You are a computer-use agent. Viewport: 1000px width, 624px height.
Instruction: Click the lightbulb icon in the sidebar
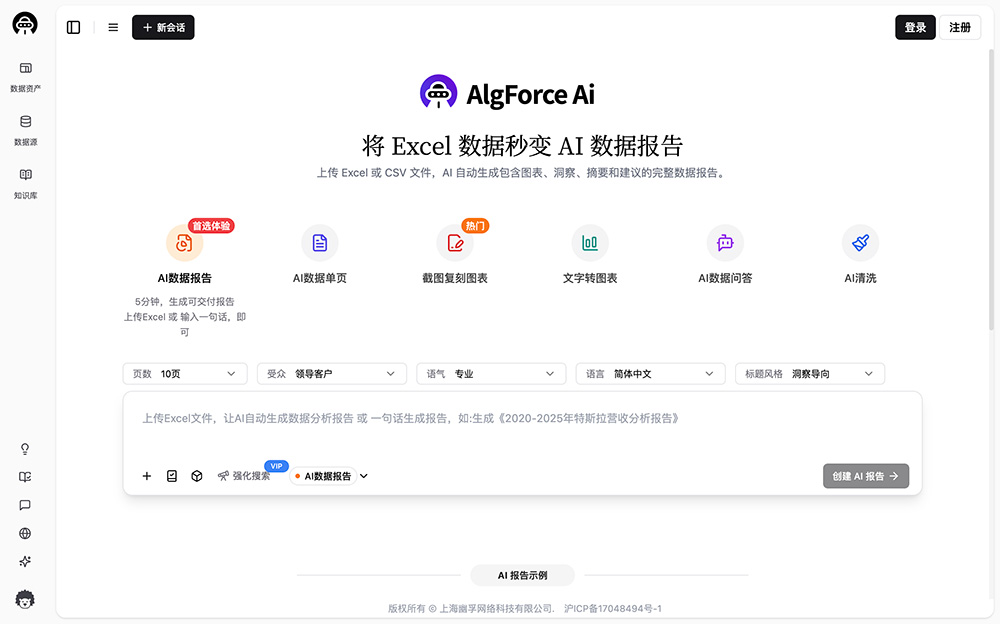click(x=25, y=449)
